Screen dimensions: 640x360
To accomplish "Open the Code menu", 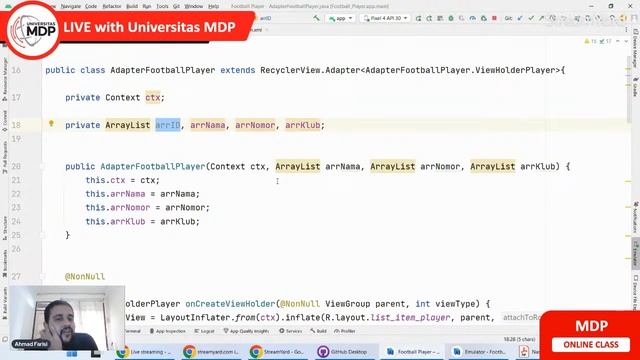I will [x=91, y=7].
